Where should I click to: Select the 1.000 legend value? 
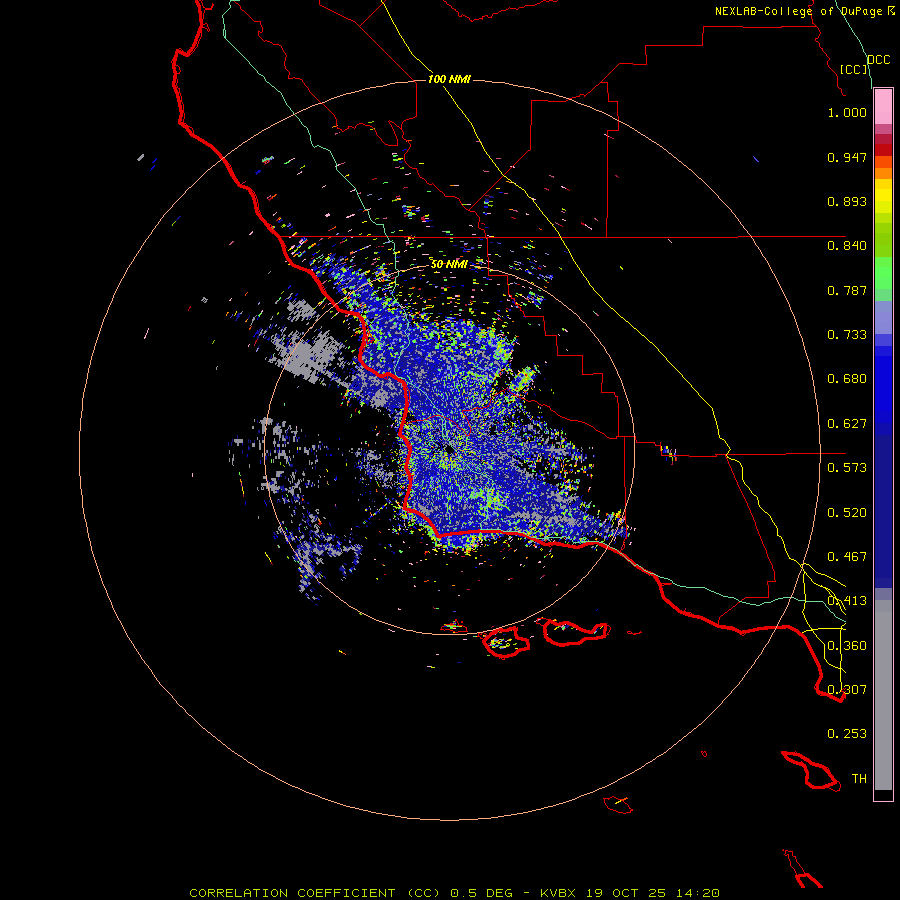click(847, 112)
